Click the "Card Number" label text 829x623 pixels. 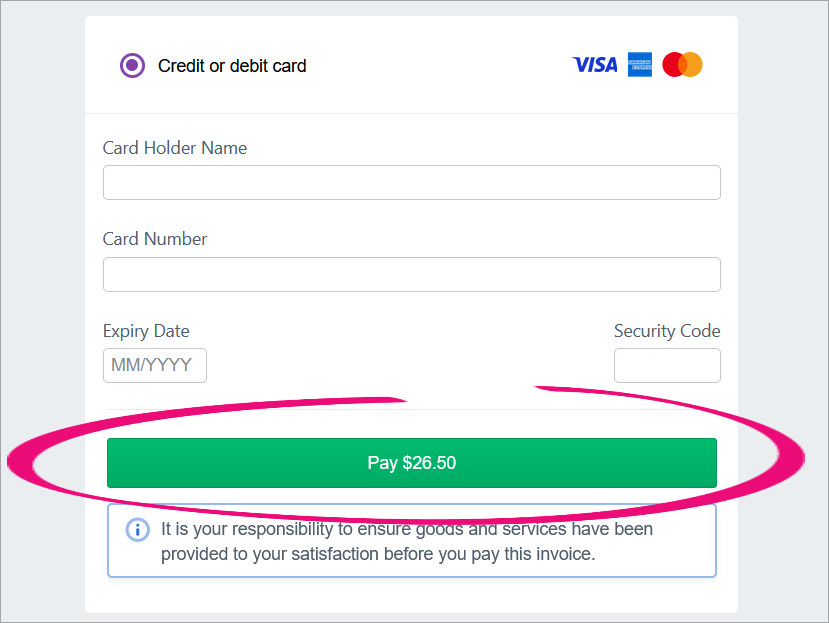point(155,239)
